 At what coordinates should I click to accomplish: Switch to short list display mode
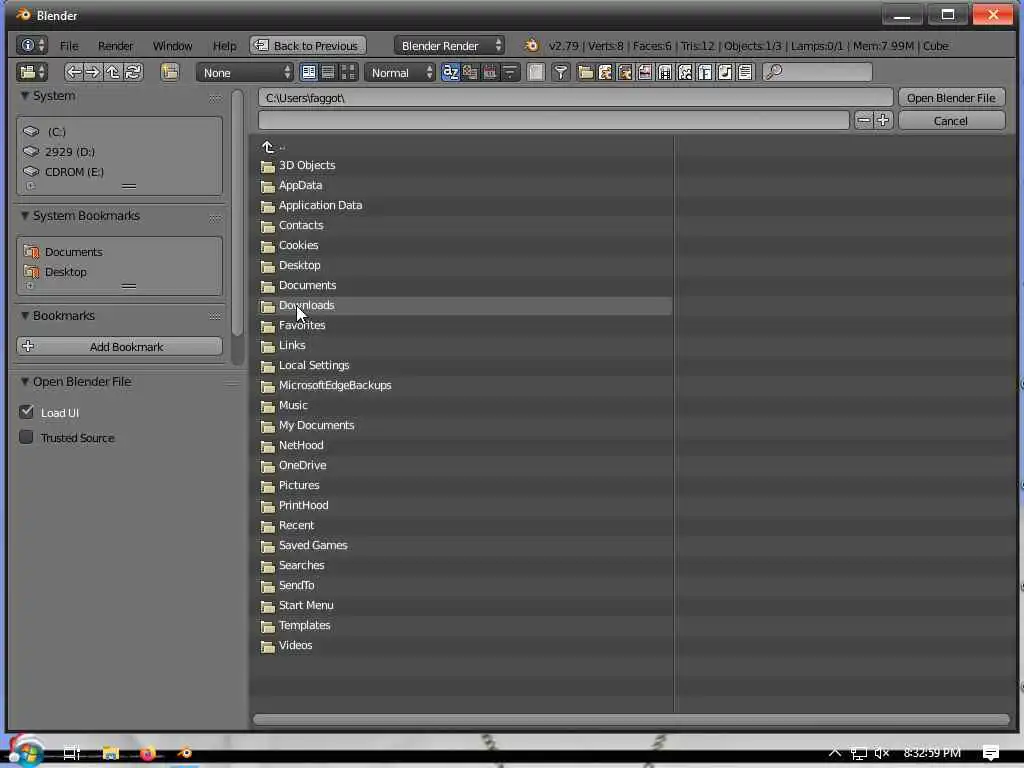click(x=308, y=72)
